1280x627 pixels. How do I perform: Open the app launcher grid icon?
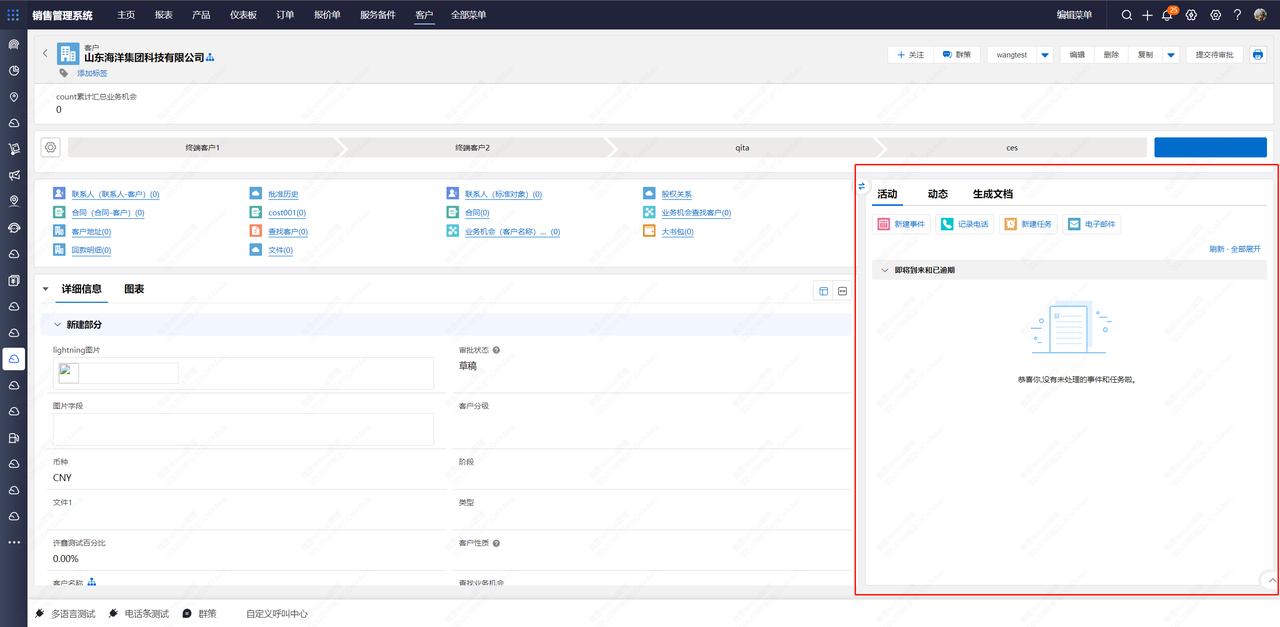[13, 15]
